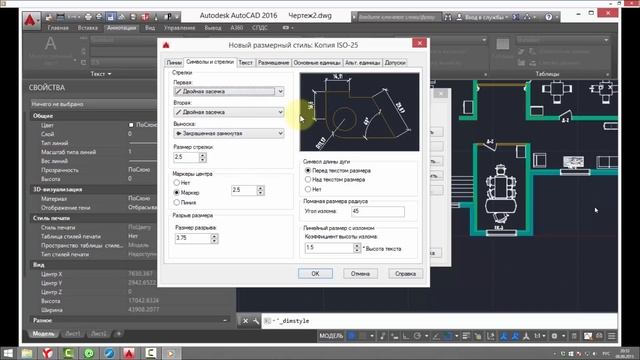Select Над текстом размера radio button
Viewport: 640px width, 360px height.
pos(308,179)
